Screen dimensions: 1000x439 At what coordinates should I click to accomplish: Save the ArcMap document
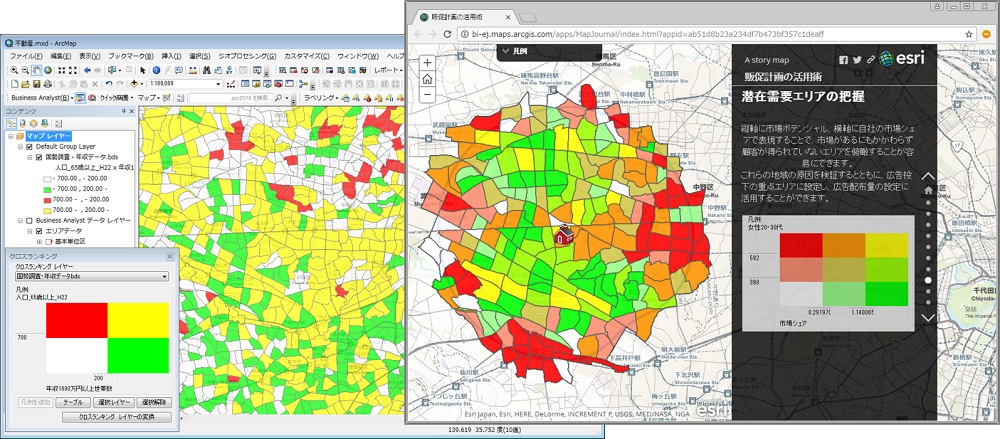pos(36,84)
